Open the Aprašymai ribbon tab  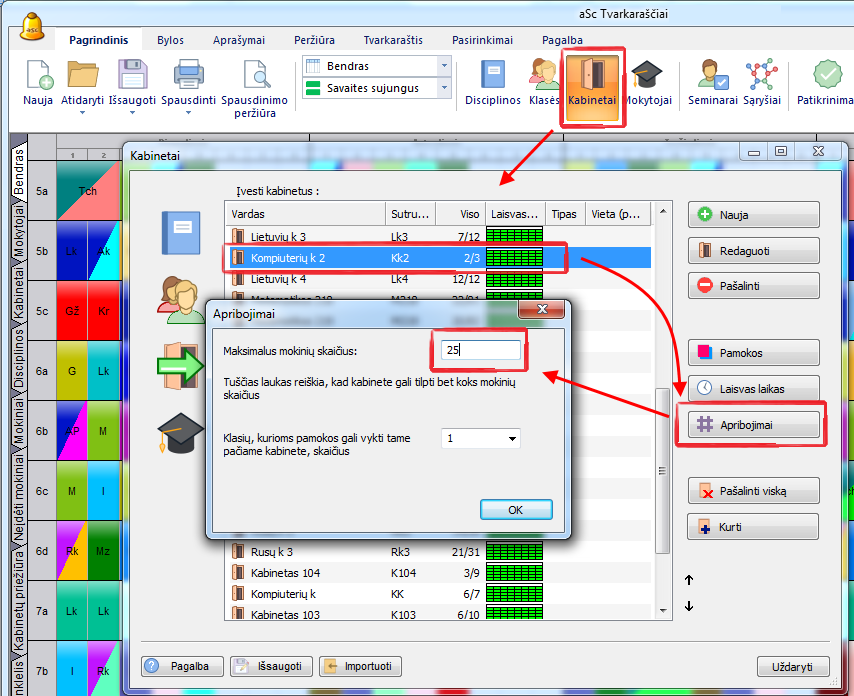pyautogui.click(x=239, y=40)
